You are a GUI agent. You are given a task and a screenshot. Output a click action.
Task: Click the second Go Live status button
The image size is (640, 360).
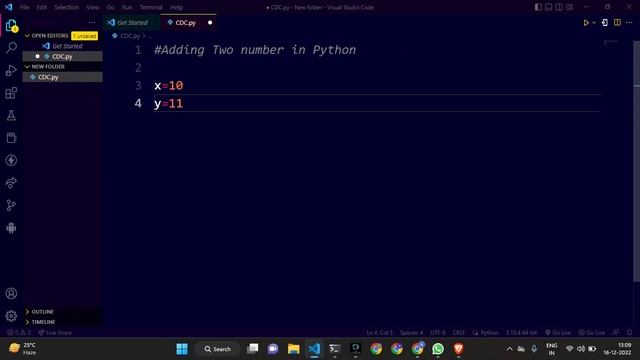591,333
